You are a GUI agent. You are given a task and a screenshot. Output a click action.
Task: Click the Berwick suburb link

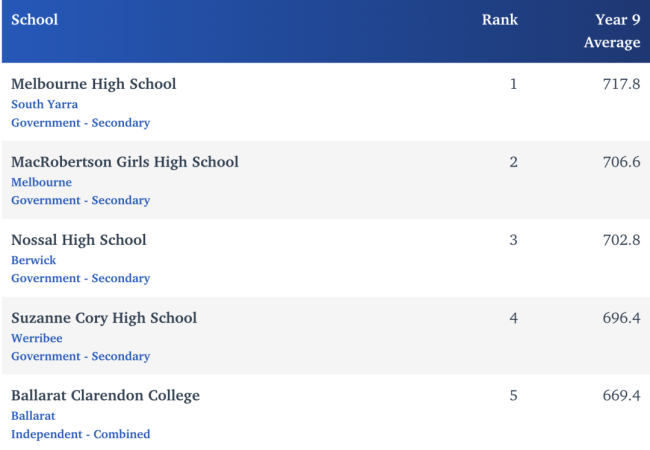point(36,260)
